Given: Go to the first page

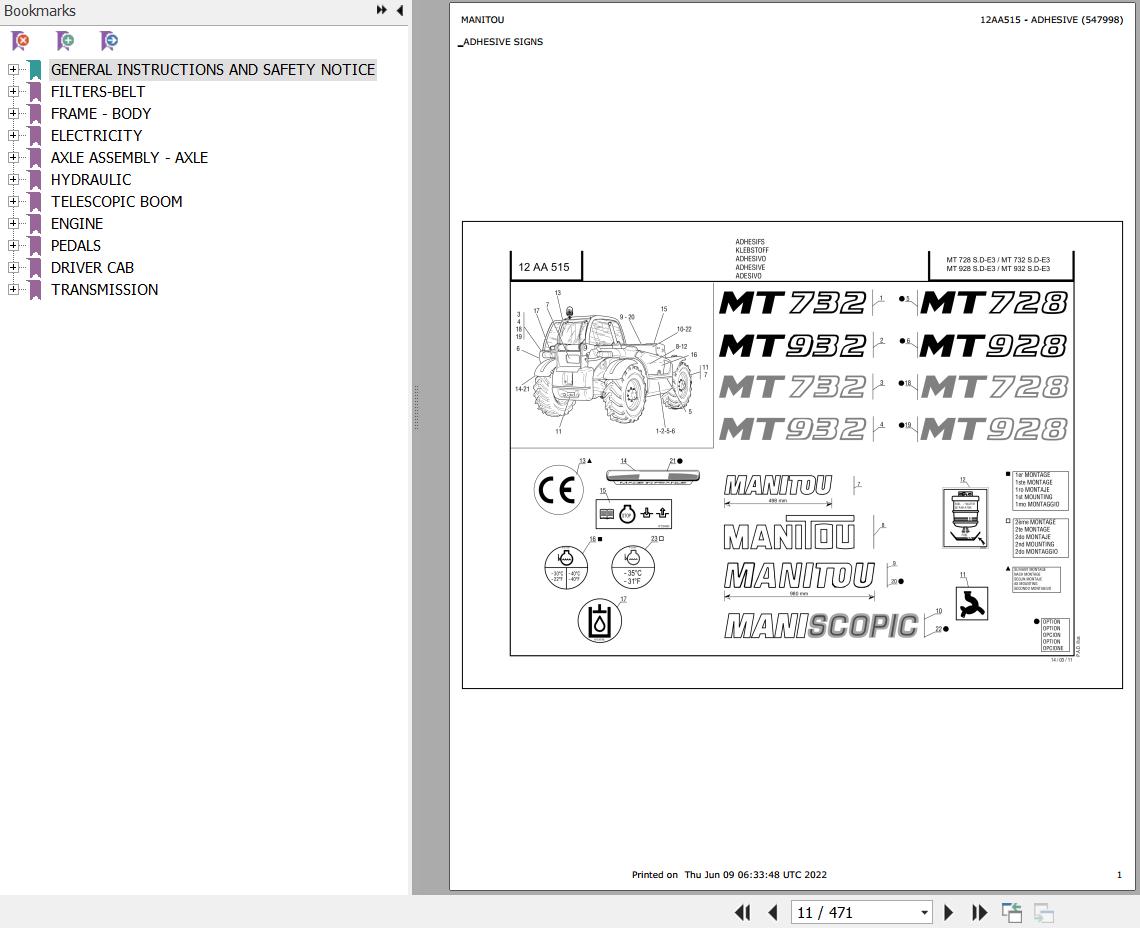Looking at the screenshot, I should (742, 912).
